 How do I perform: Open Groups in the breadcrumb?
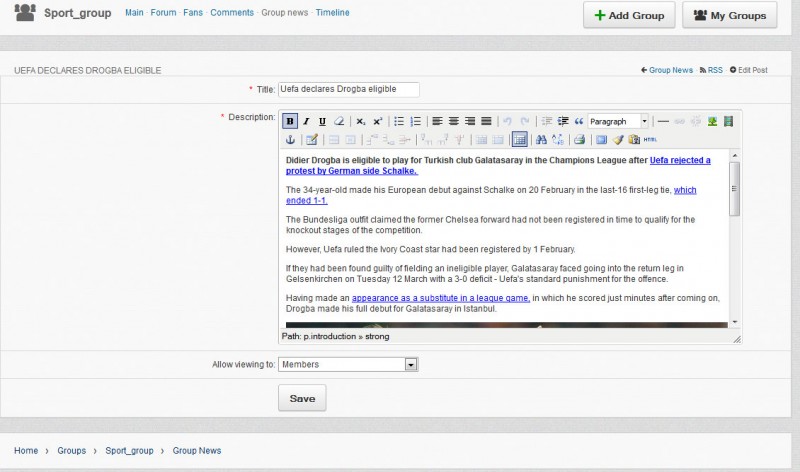point(71,451)
